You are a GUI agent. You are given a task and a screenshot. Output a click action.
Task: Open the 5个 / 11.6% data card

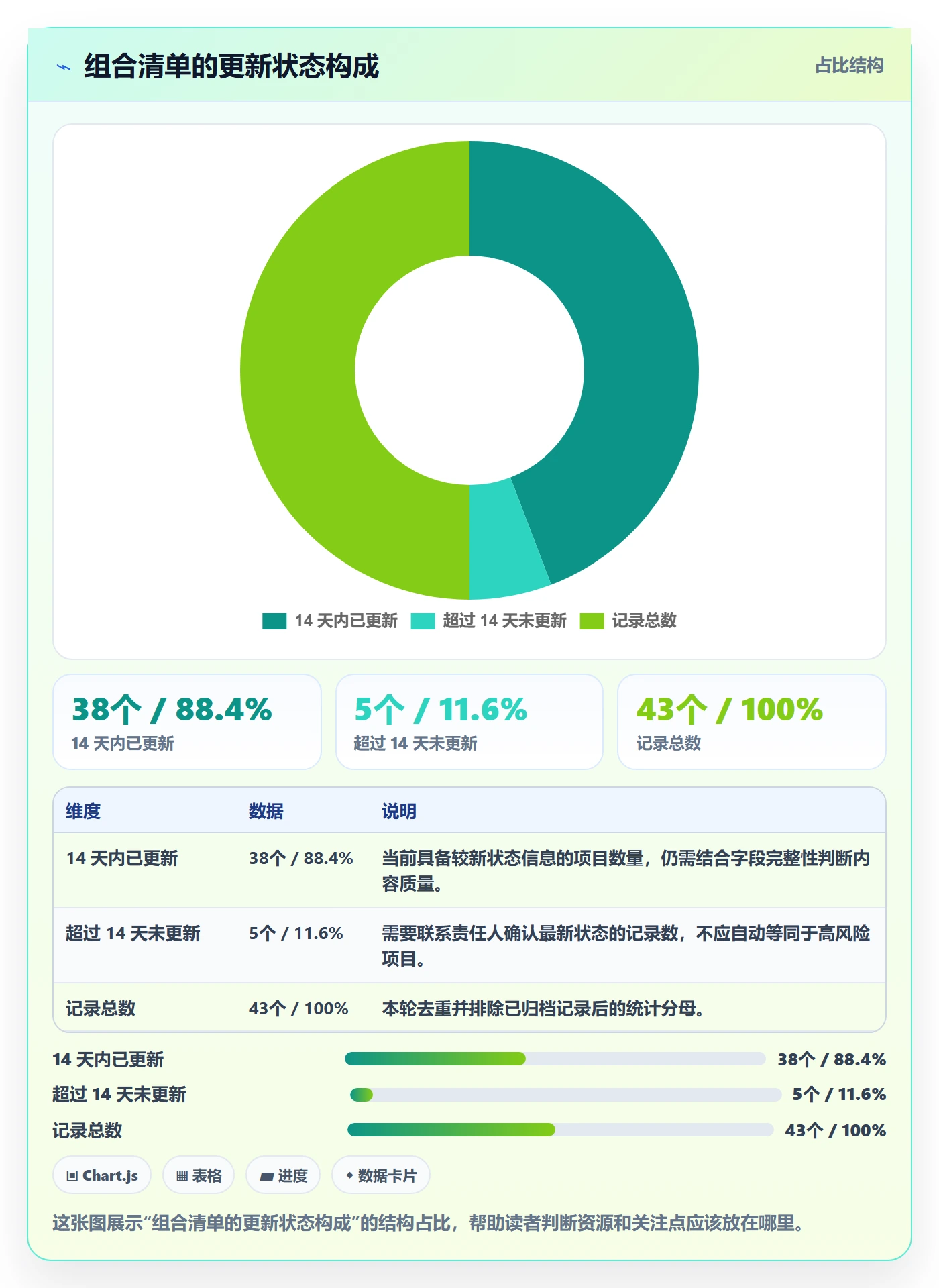(x=469, y=722)
